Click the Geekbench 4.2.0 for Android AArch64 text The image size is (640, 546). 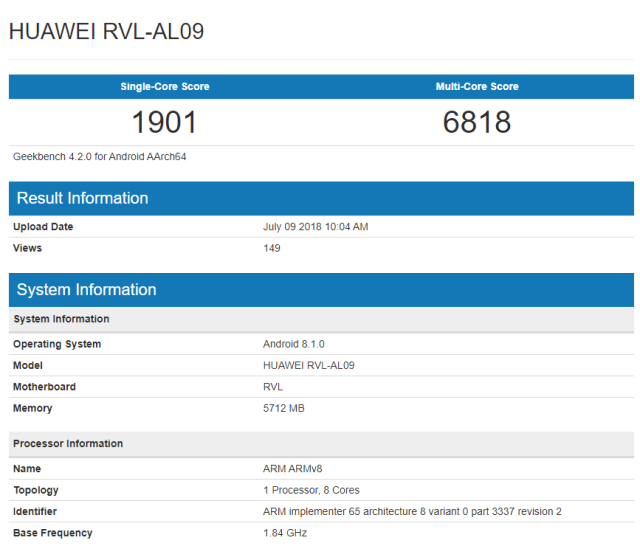[x=100, y=157]
